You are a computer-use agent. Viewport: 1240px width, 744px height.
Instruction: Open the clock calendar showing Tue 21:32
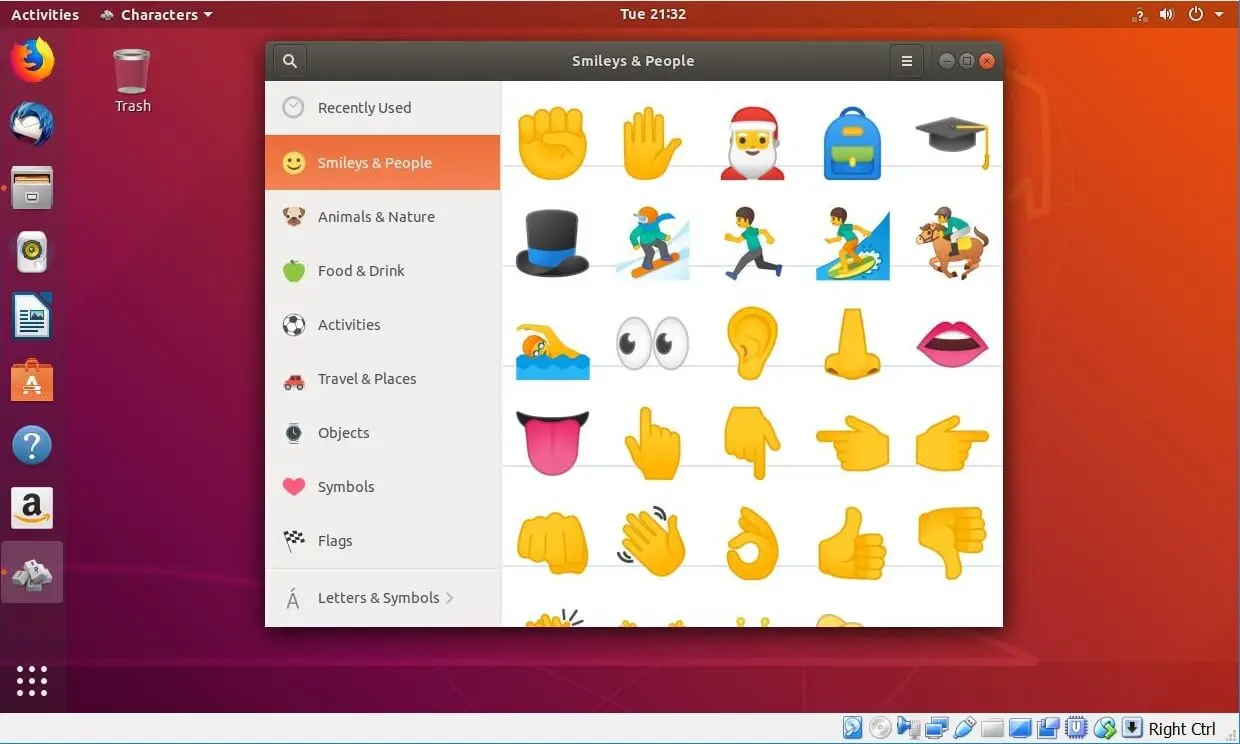click(x=652, y=14)
